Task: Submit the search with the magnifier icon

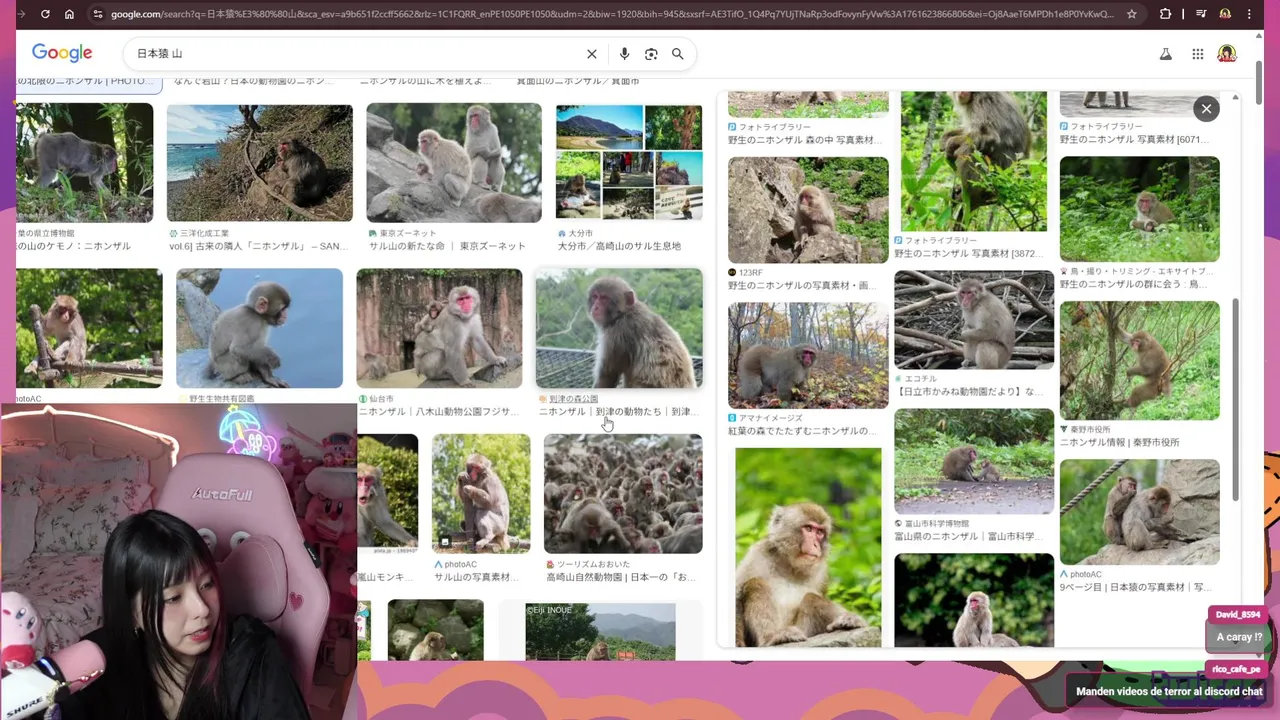Action: (677, 54)
